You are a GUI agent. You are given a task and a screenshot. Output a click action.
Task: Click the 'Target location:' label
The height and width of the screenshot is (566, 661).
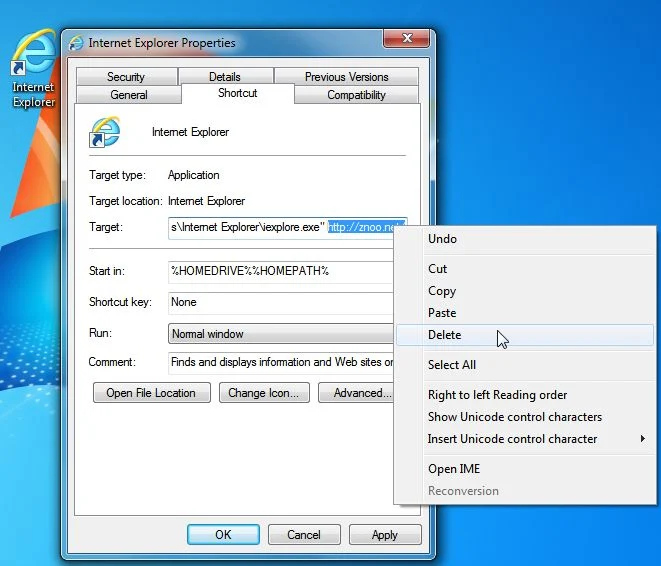125,201
